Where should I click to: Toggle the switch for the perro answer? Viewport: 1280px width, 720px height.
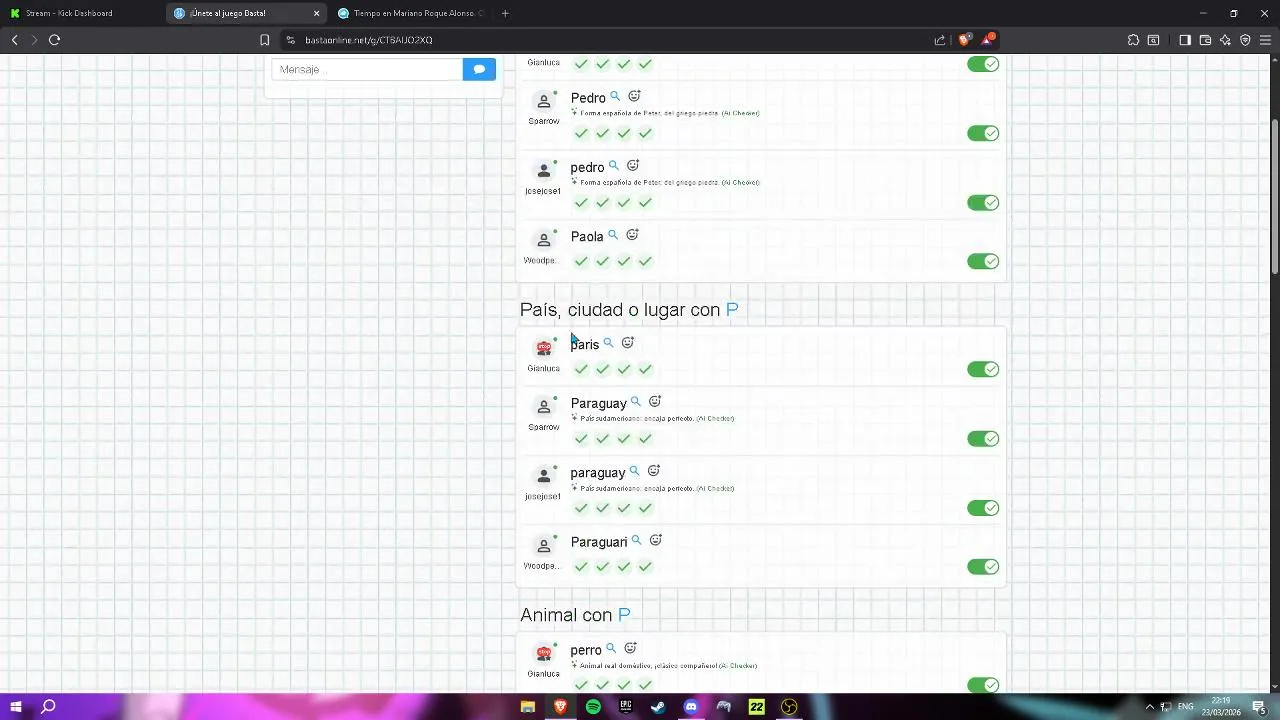983,685
